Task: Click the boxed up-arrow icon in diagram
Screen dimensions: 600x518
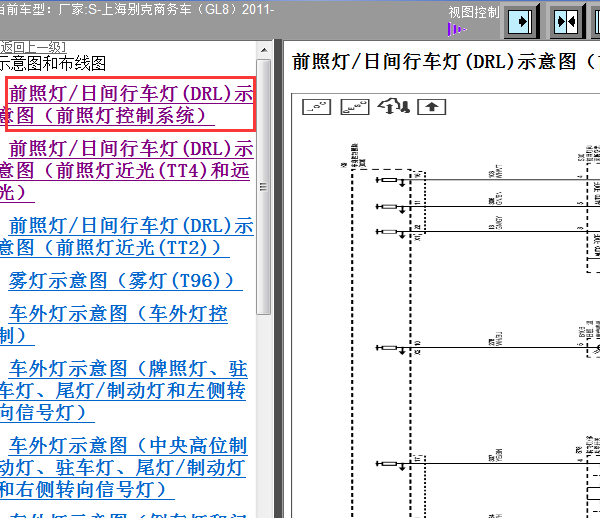Action: click(432, 107)
